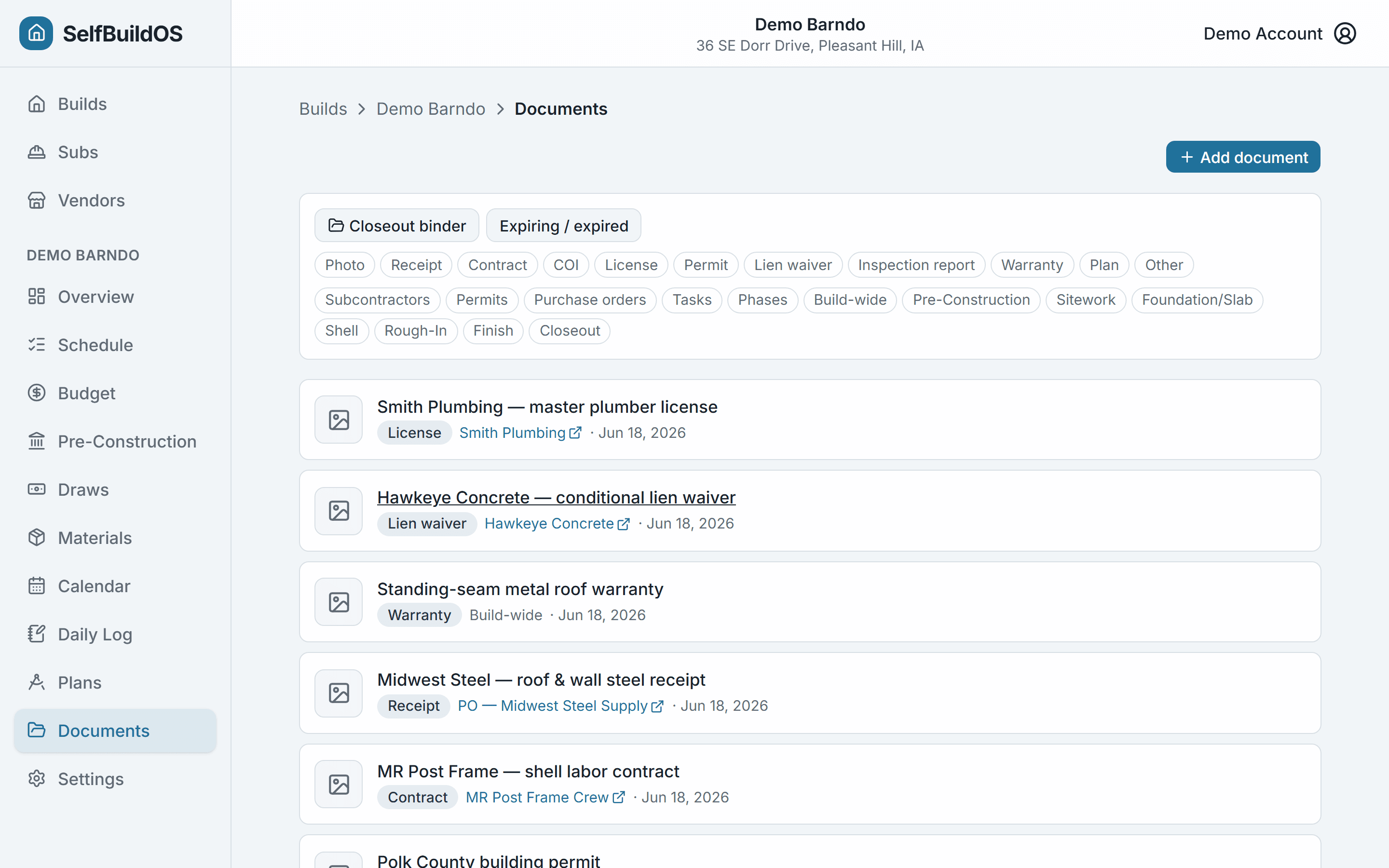Screen dimensions: 1389x868
Task: Click the Settings gear icon
Action: pos(37,778)
